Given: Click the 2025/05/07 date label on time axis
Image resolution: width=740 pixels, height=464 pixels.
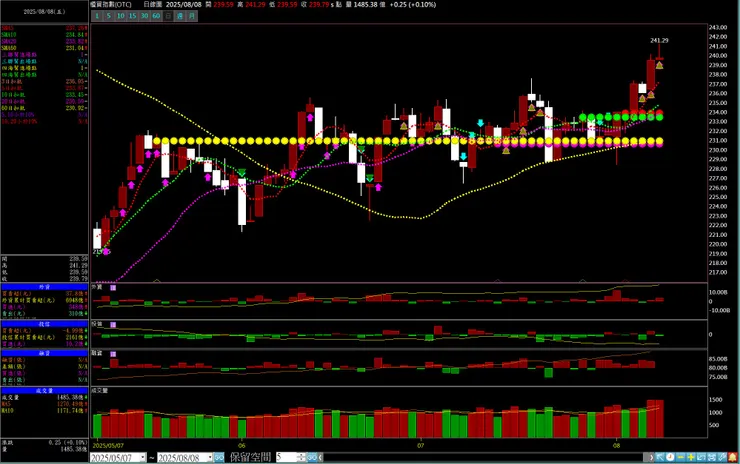Looking at the screenshot, I should point(108,445).
